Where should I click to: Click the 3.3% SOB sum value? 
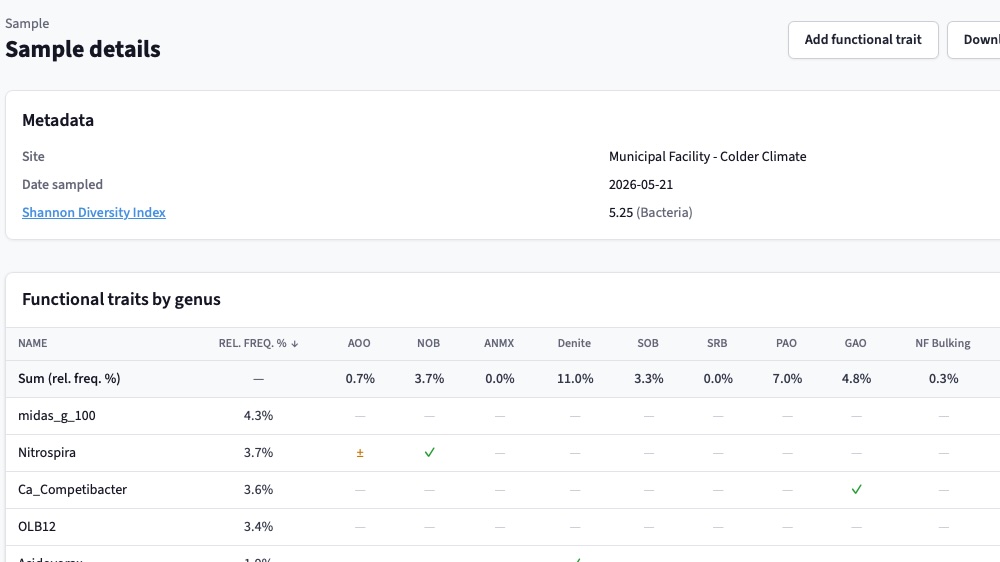tap(649, 378)
